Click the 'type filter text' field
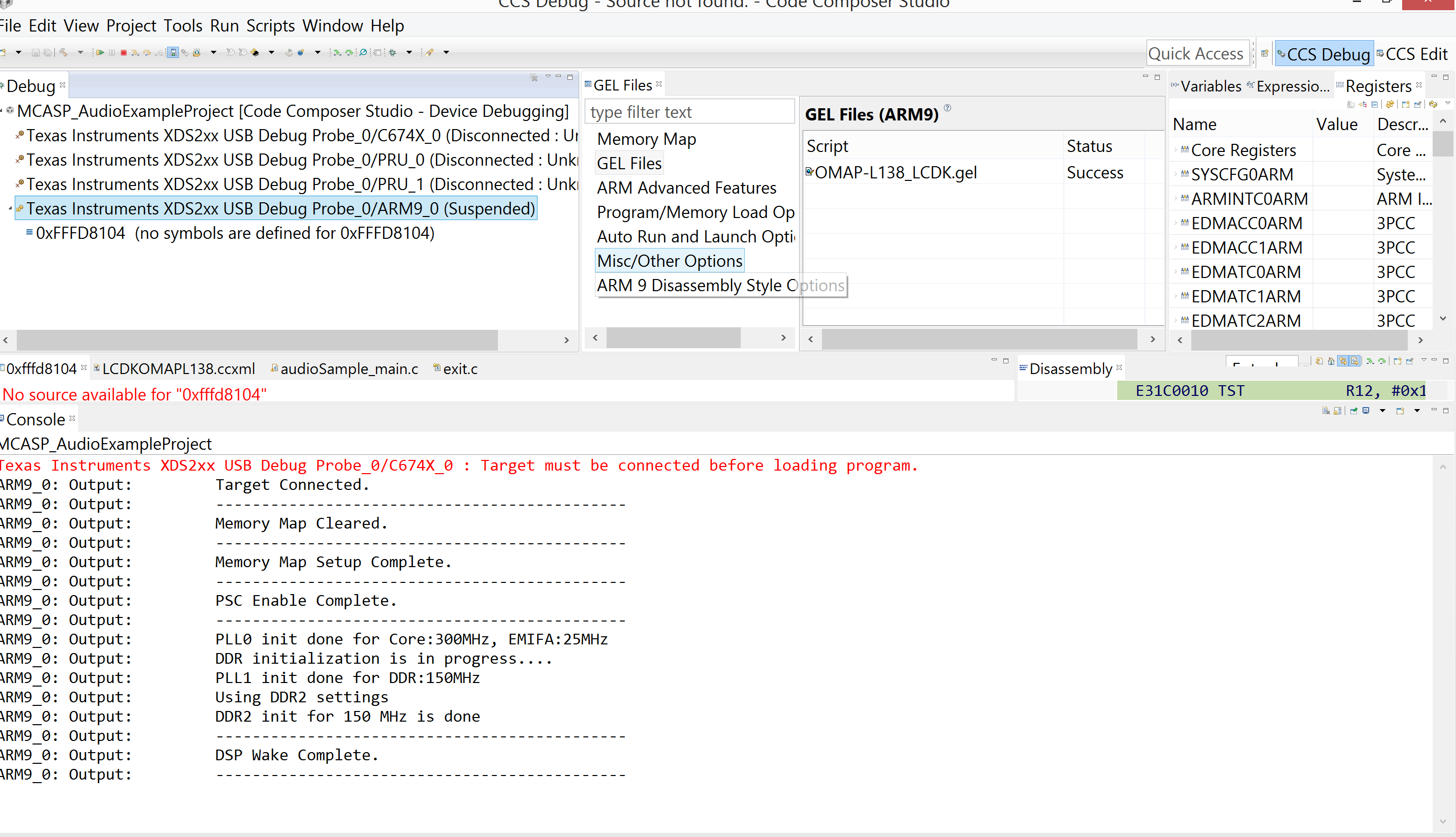Viewport: 1456px width, 837px height. point(689,111)
